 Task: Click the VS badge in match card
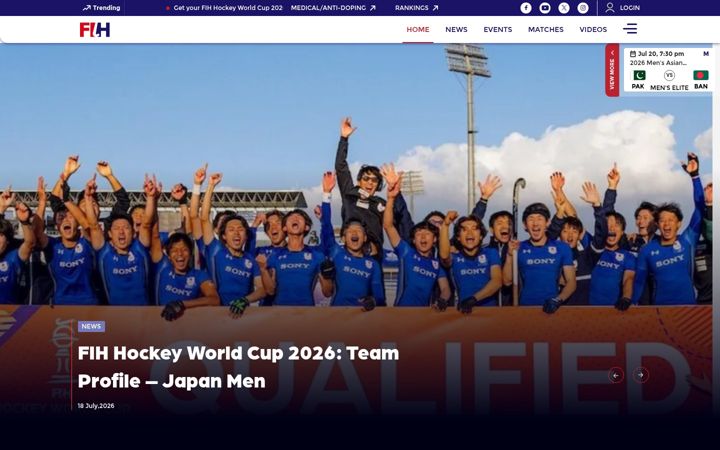pos(669,75)
